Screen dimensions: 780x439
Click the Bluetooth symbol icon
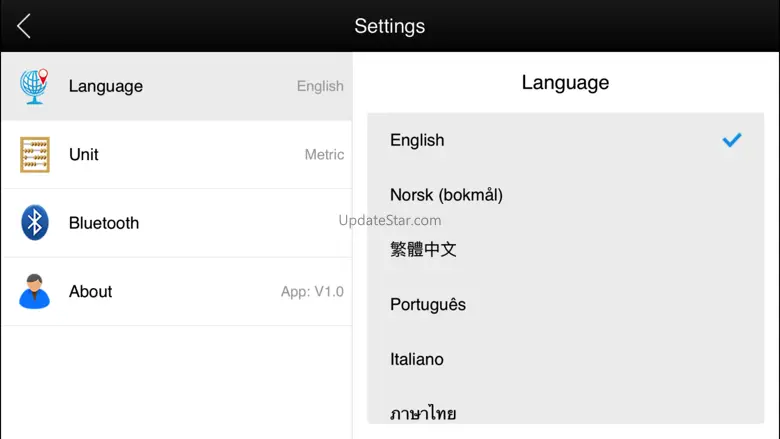(x=35, y=223)
